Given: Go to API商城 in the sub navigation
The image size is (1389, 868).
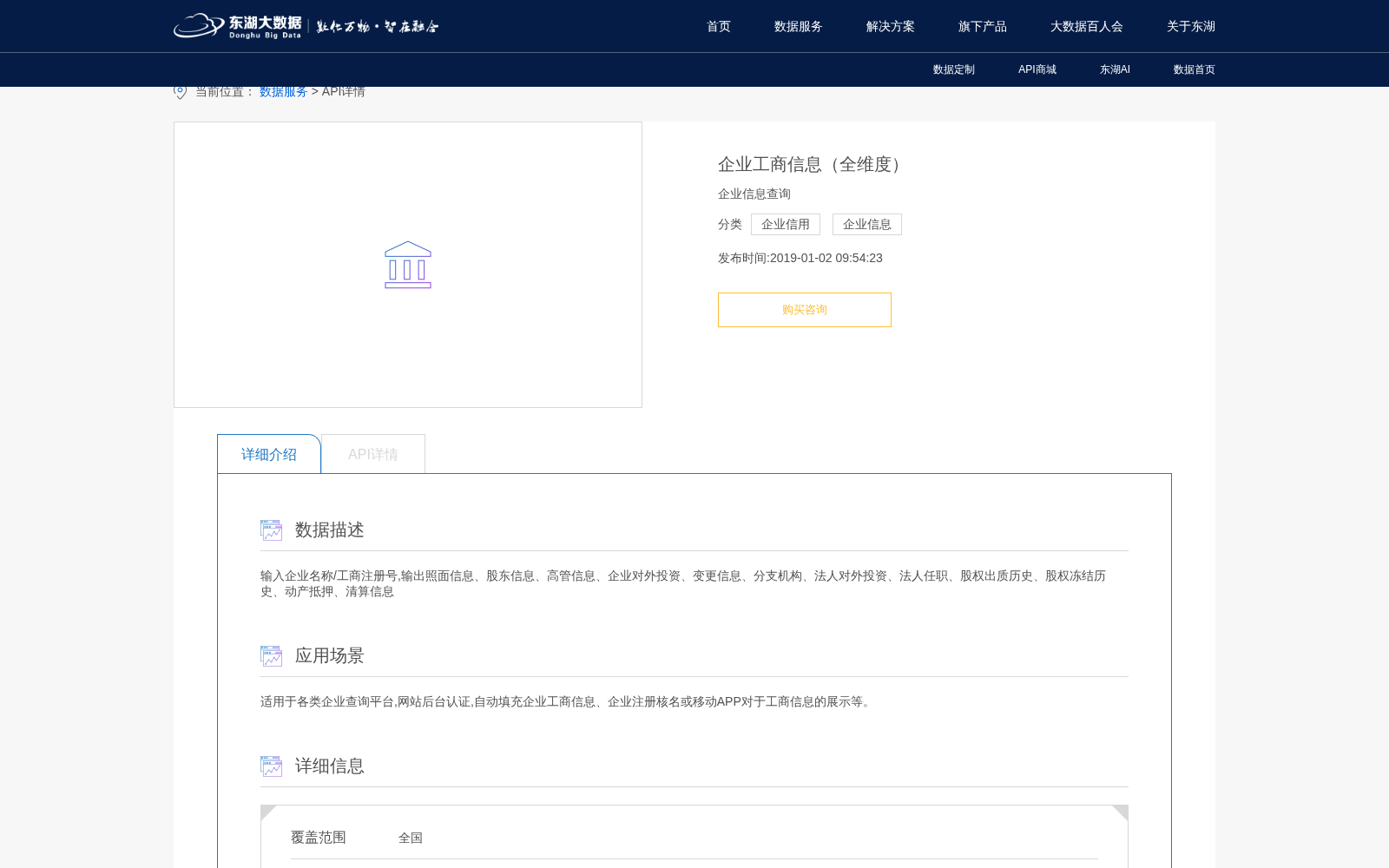Looking at the screenshot, I should pos(1037,69).
